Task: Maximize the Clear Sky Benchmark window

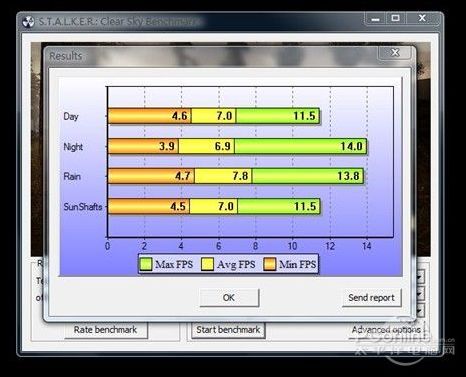Action: 395,18
